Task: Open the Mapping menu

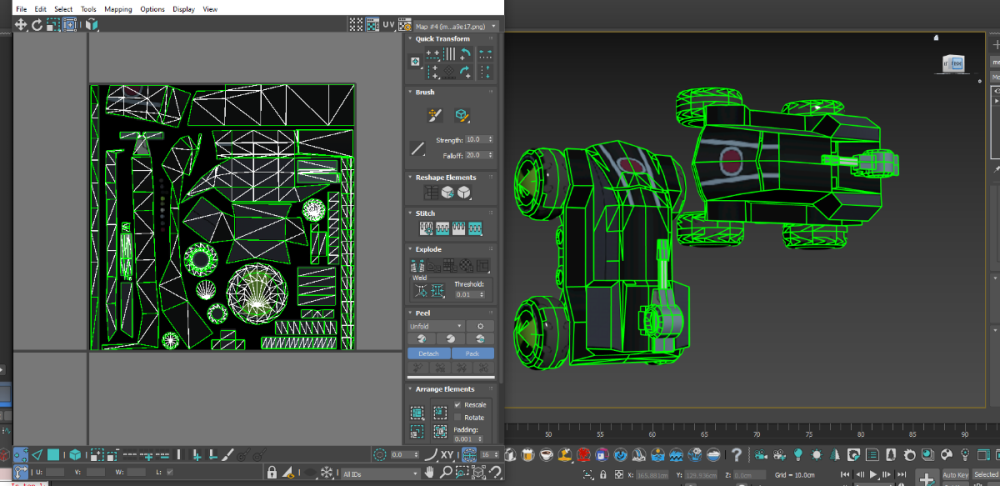Action: click(x=118, y=9)
